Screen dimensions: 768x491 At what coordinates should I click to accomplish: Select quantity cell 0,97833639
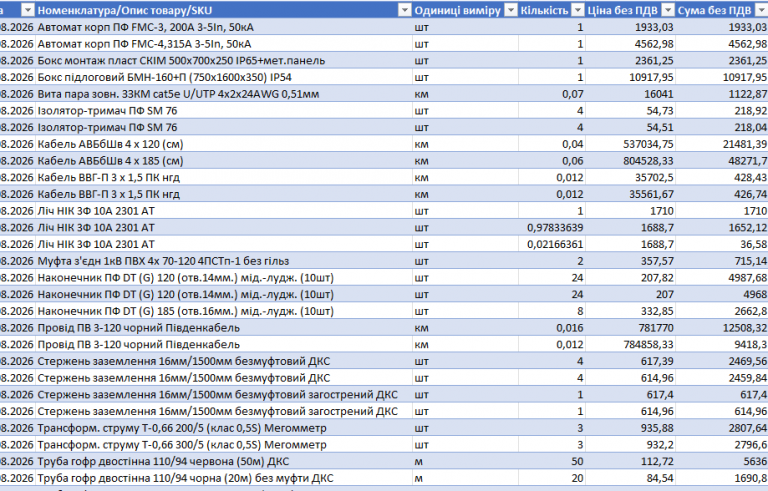click(552, 227)
